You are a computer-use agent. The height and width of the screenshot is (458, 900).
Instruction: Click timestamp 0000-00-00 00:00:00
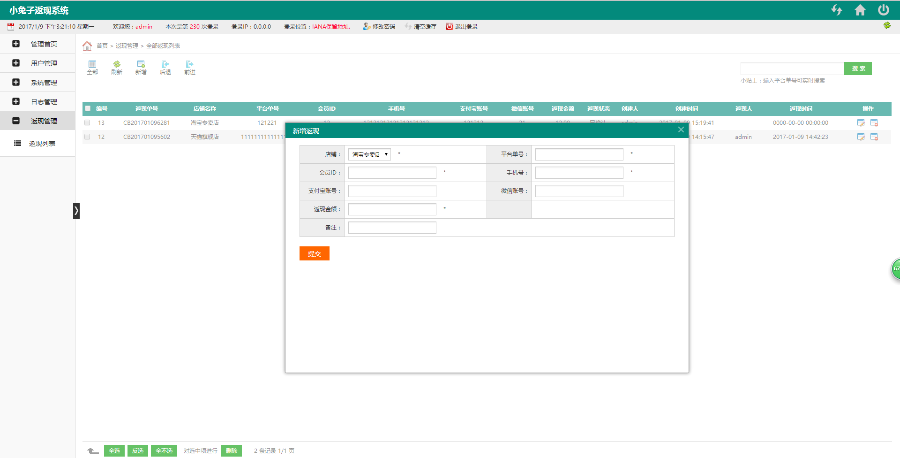(x=800, y=123)
